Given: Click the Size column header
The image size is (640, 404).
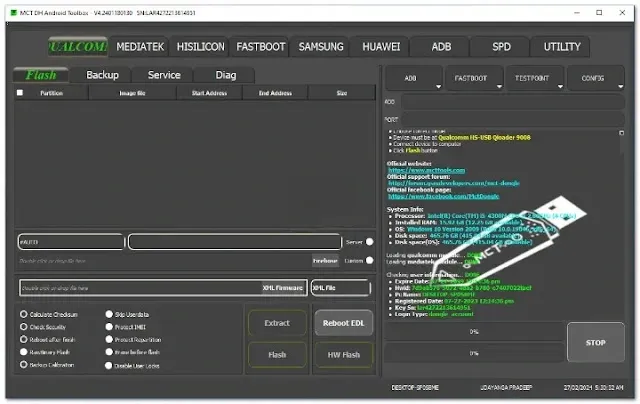Looking at the screenshot, I should pyautogui.click(x=342, y=93).
